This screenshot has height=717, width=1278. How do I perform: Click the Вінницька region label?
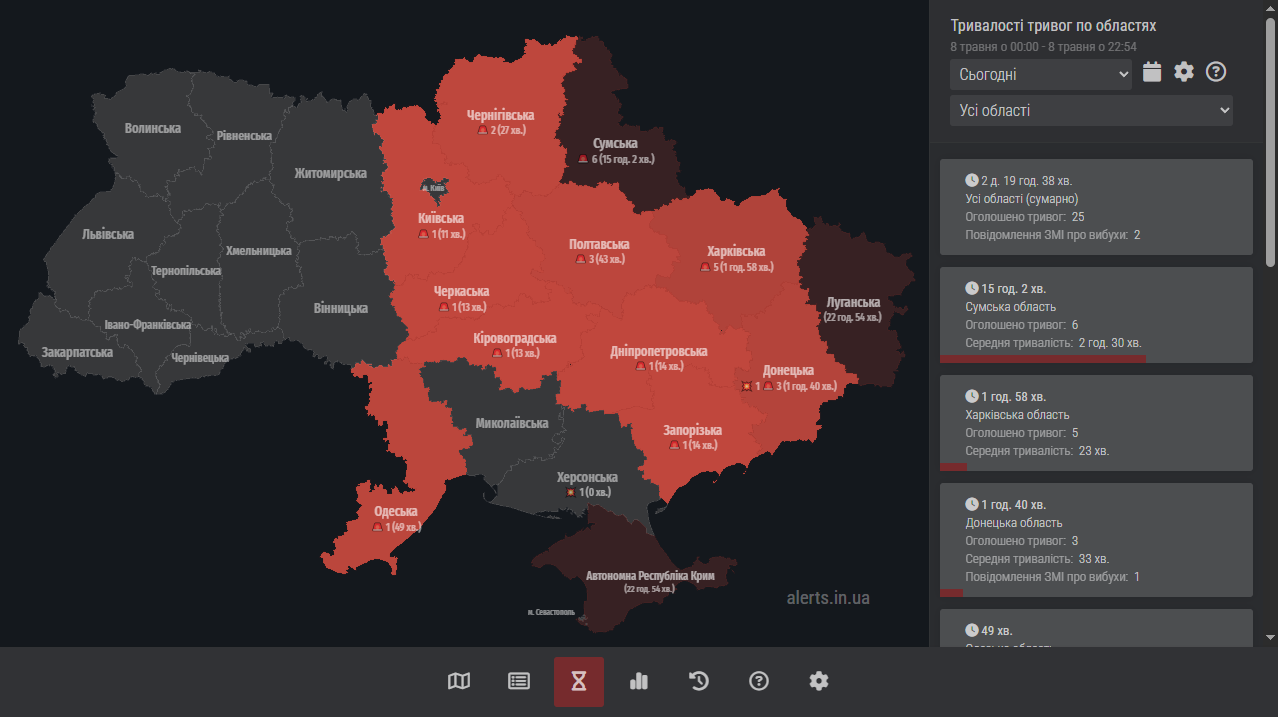click(341, 308)
